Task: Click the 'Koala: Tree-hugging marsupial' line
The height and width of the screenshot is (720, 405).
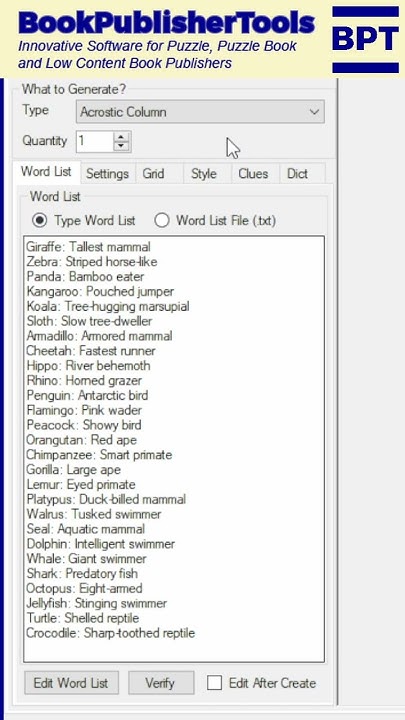Action: pyautogui.click(x=107, y=306)
